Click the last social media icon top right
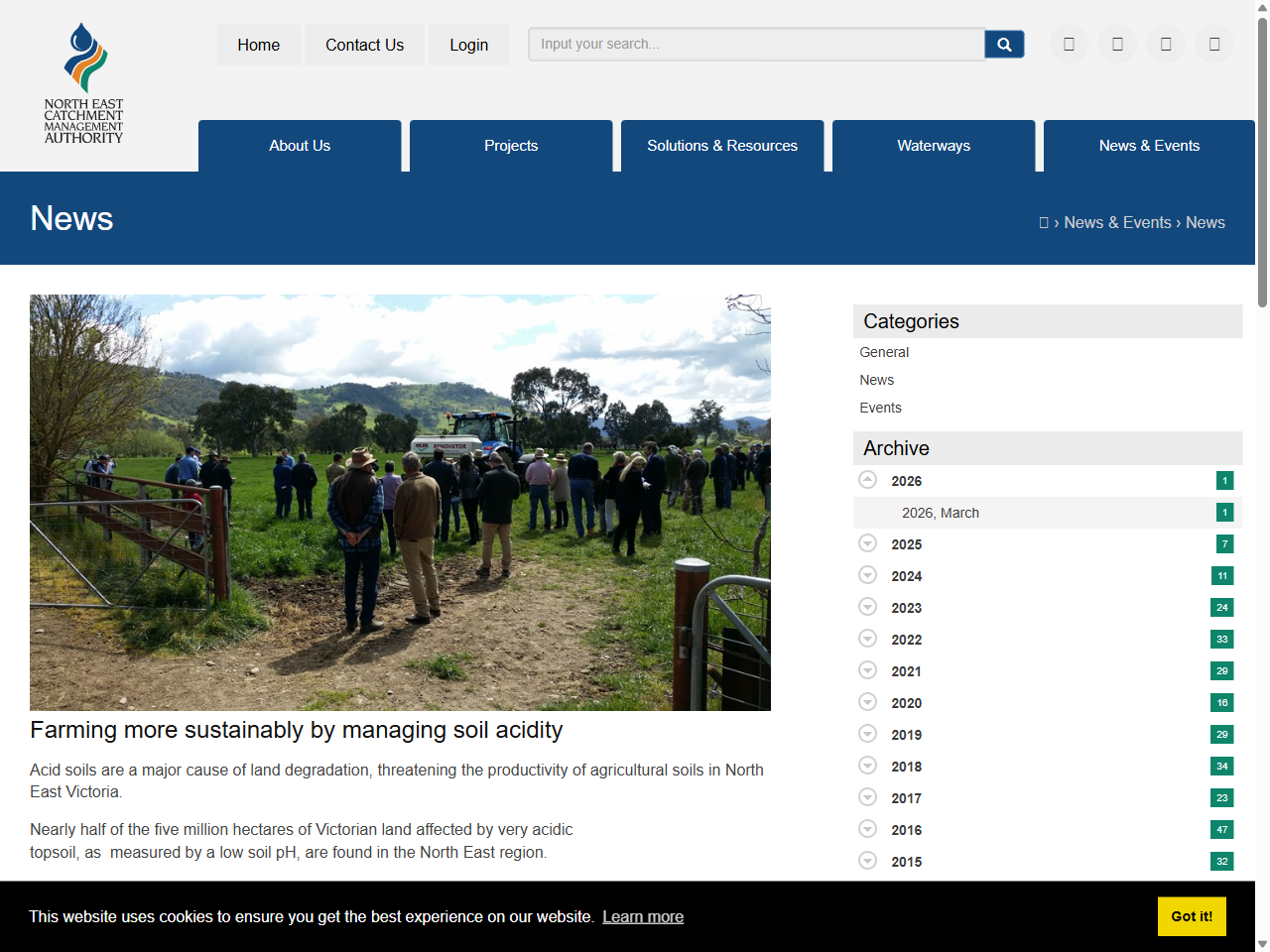 [x=1214, y=44]
